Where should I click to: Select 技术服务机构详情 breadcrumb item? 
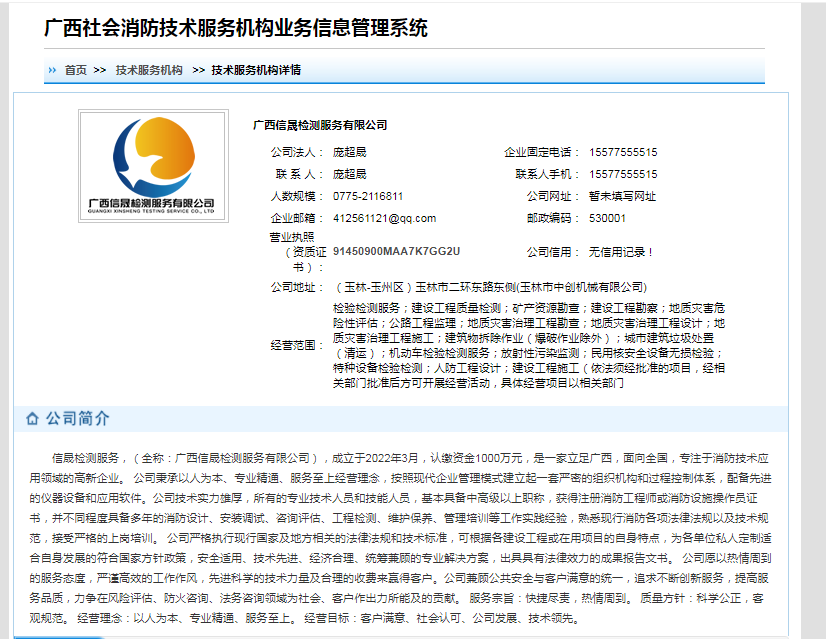point(256,70)
